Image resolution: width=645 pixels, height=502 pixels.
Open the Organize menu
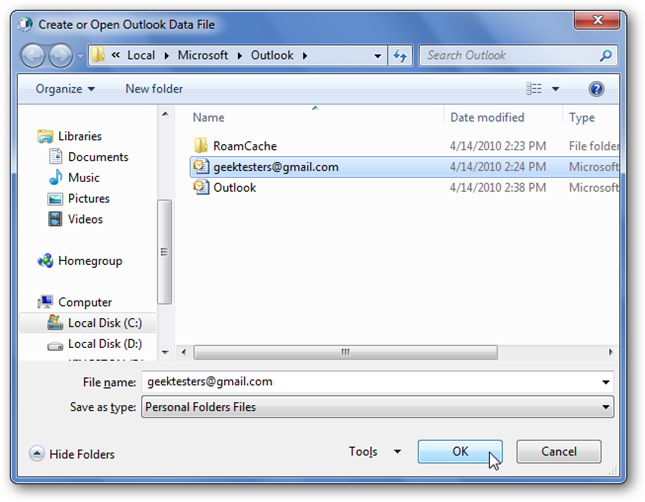(x=65, y=89)
